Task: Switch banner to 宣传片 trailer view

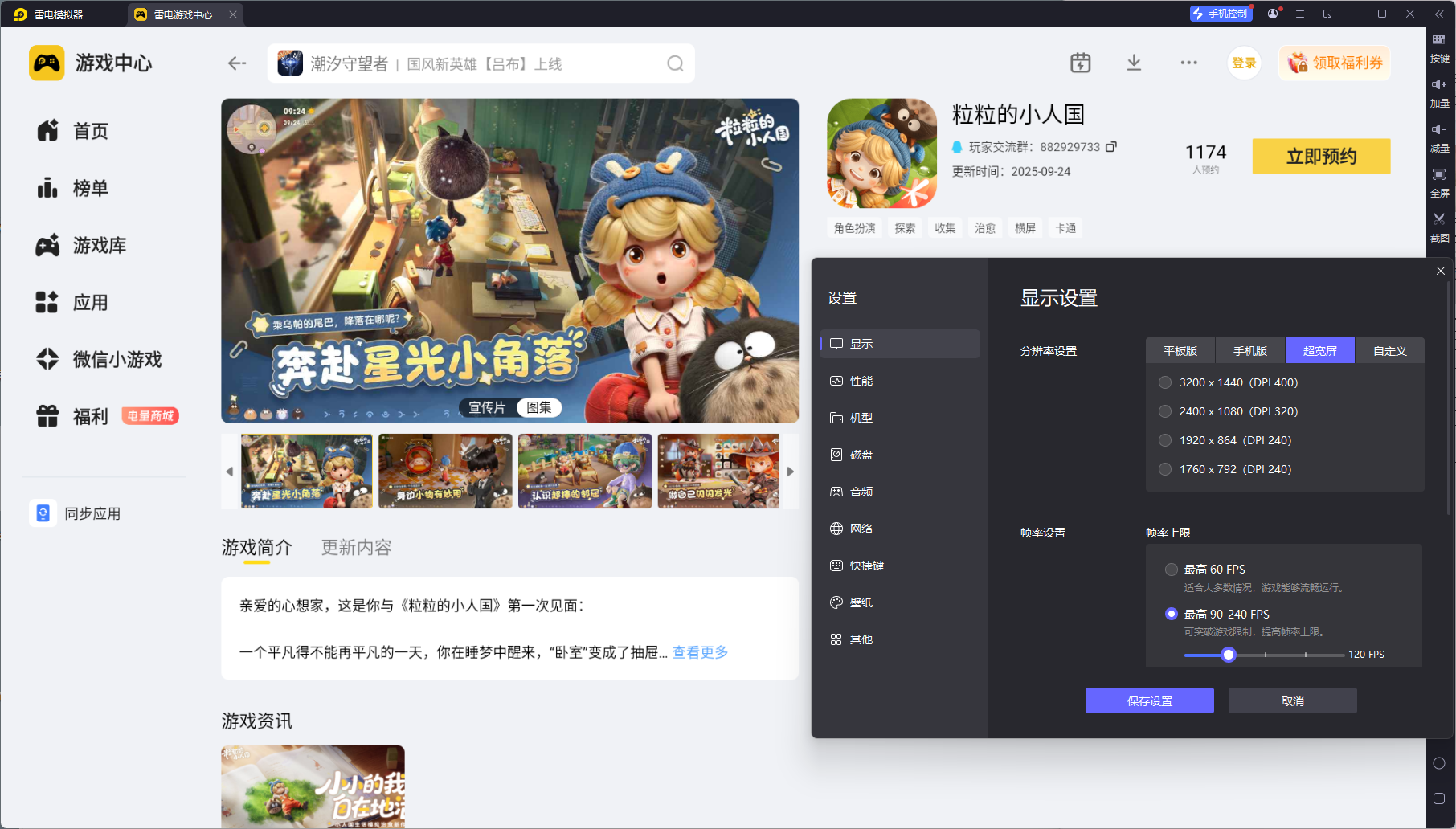Action: click(x=487, y=407)
